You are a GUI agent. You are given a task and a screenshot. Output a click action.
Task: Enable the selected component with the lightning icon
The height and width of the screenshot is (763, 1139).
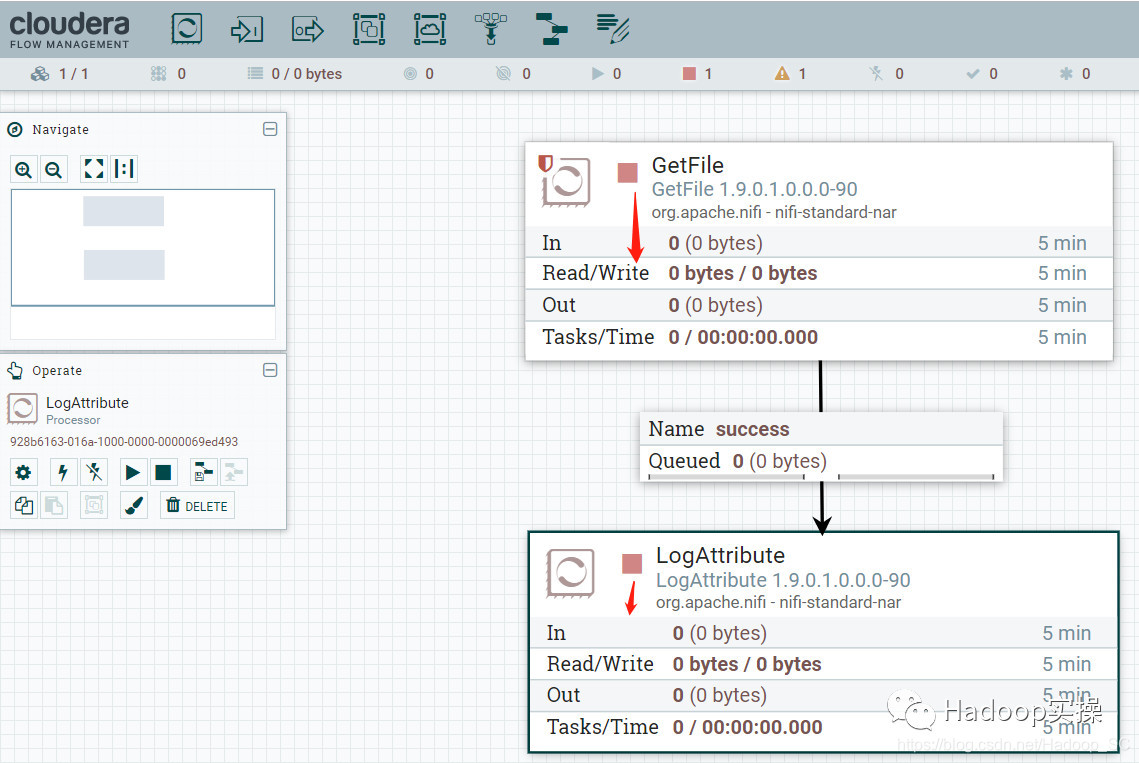coord(62,472)
